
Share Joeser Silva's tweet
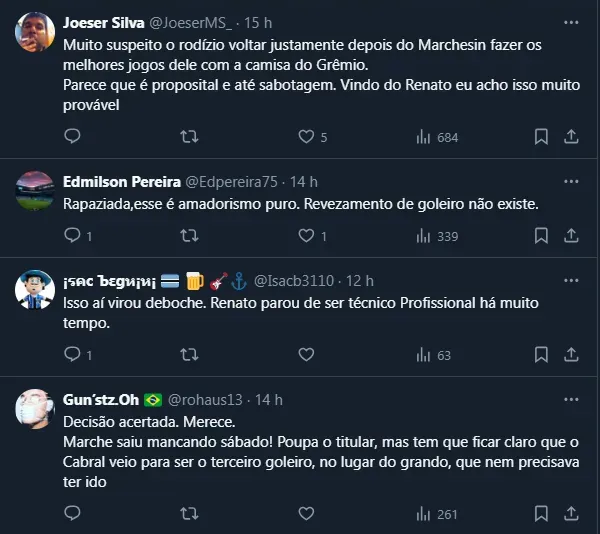571,136
